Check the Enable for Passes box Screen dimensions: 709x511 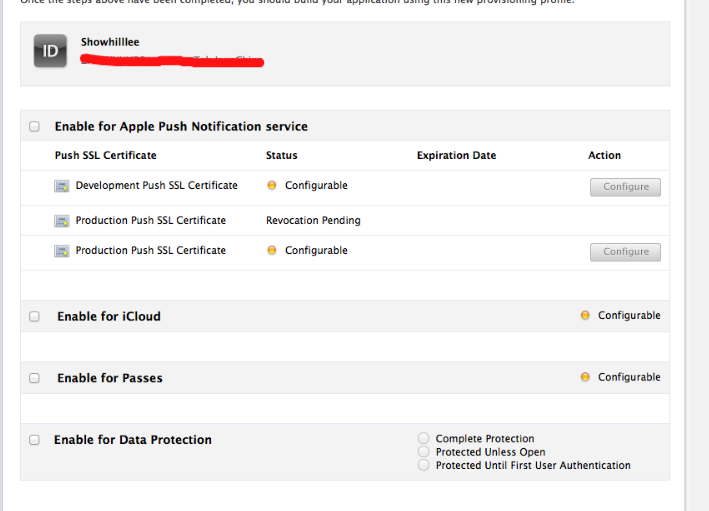click(34, 378)
